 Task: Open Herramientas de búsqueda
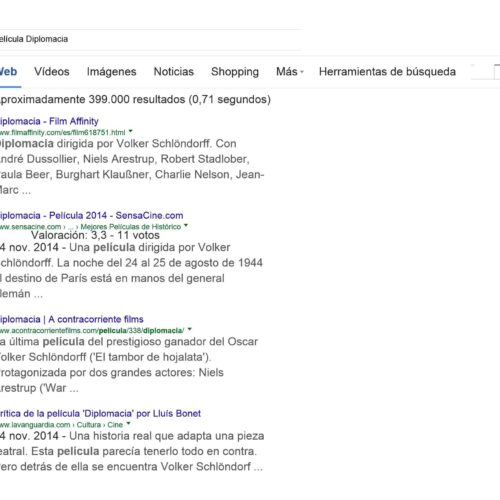point(387,72)
